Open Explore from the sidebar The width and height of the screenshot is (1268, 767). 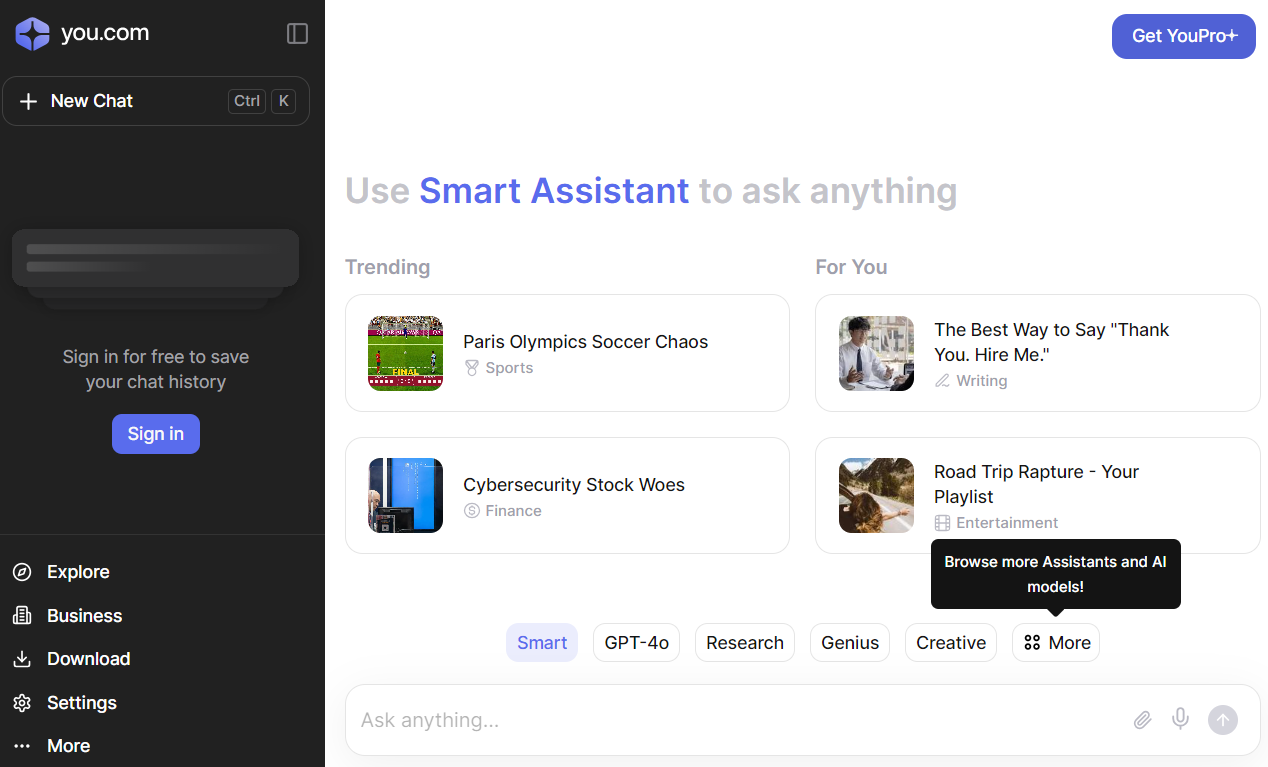(x=78, y=572)
